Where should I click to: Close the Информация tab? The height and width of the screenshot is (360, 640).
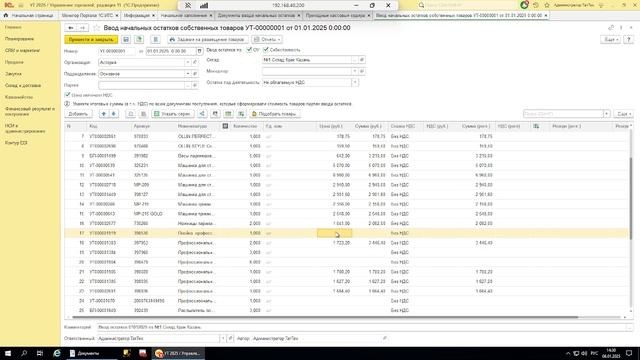[153, 16]
